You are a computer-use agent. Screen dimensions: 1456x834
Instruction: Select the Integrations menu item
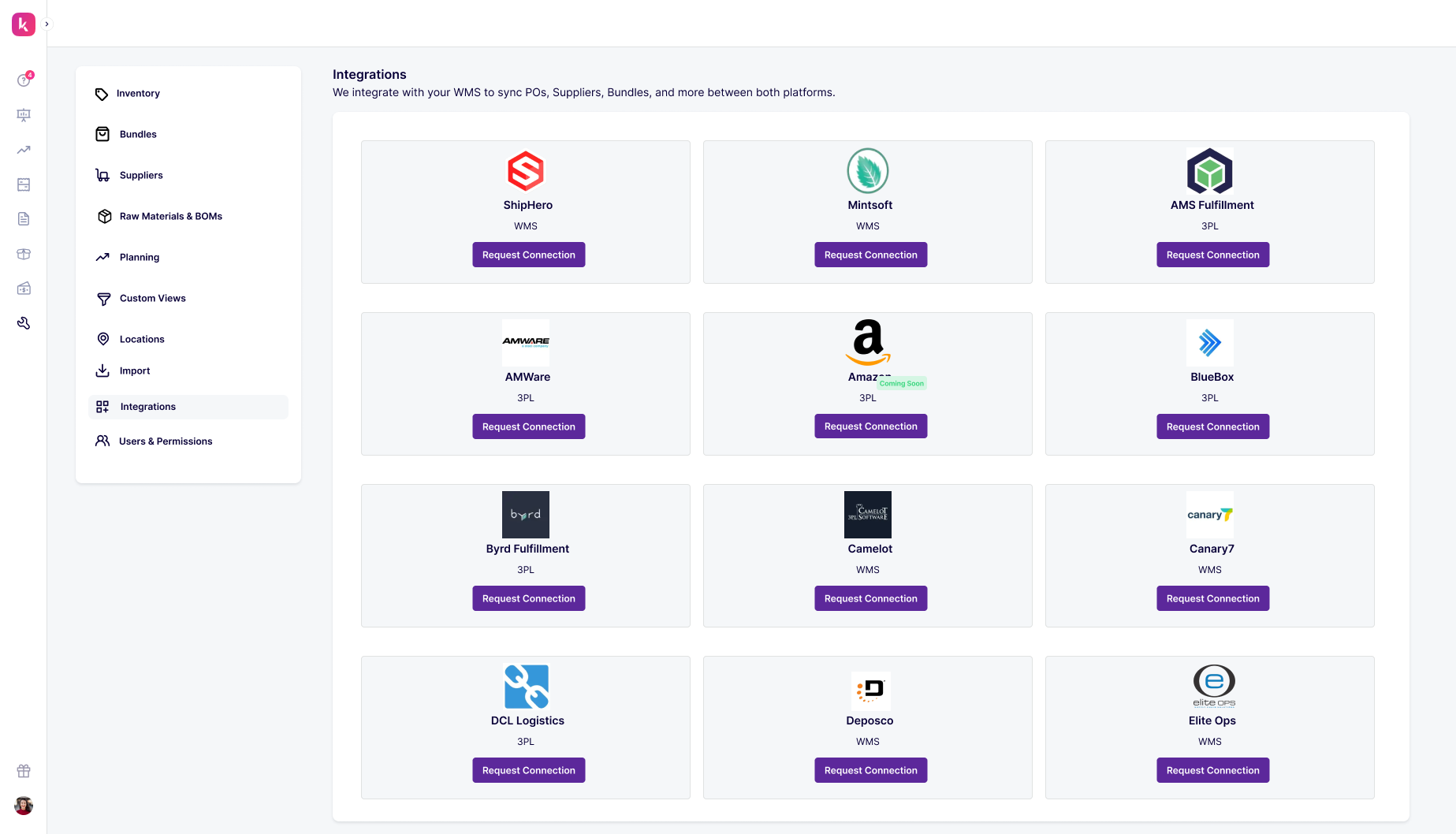(x=188, y=407)
